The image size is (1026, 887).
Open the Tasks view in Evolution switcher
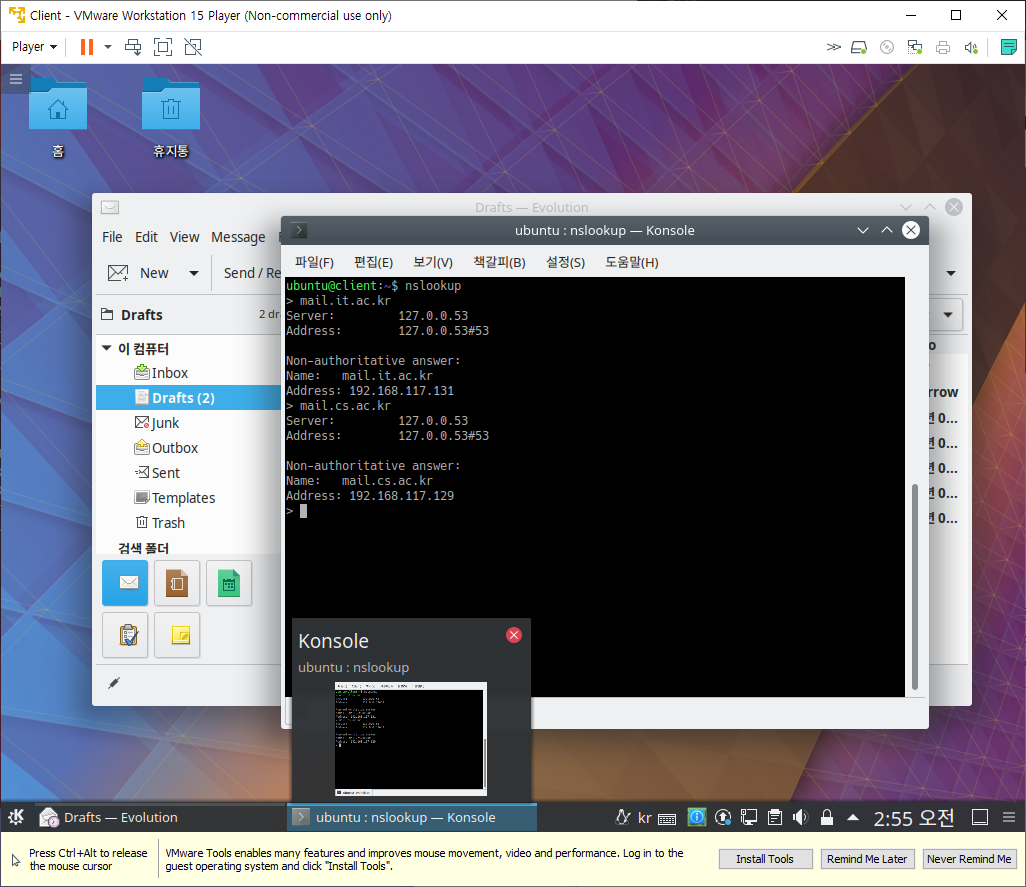[x=124, y=635]
